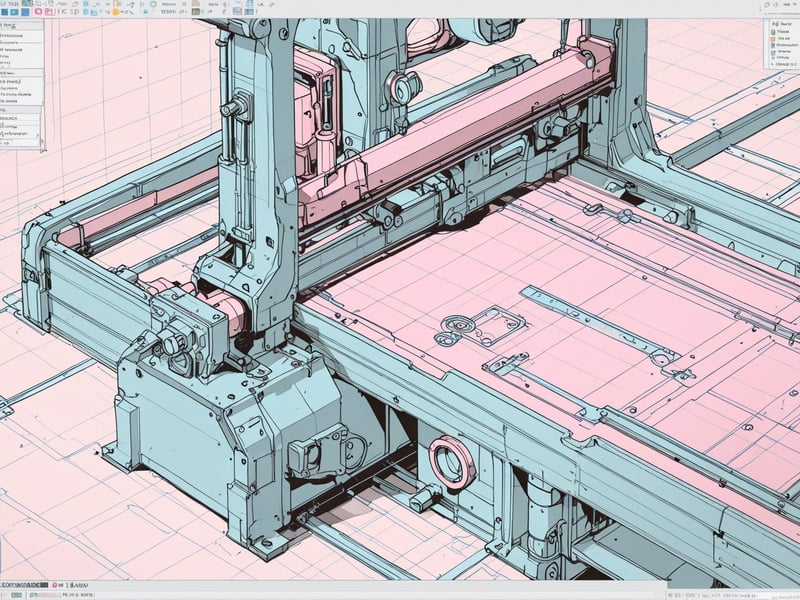Click the pink square icon beside the pink circle

click(49, 12)
